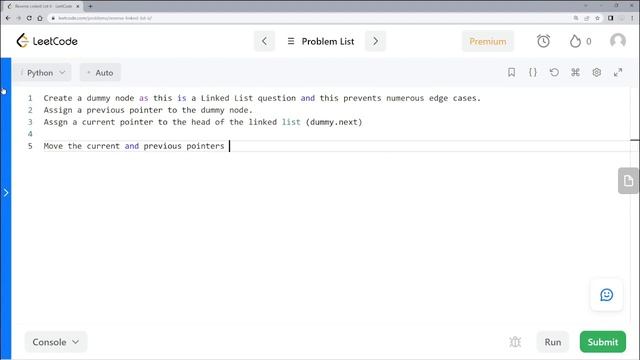Close the LeetCode browser tab
640x360 pixels.
click(x=78, y=6)
